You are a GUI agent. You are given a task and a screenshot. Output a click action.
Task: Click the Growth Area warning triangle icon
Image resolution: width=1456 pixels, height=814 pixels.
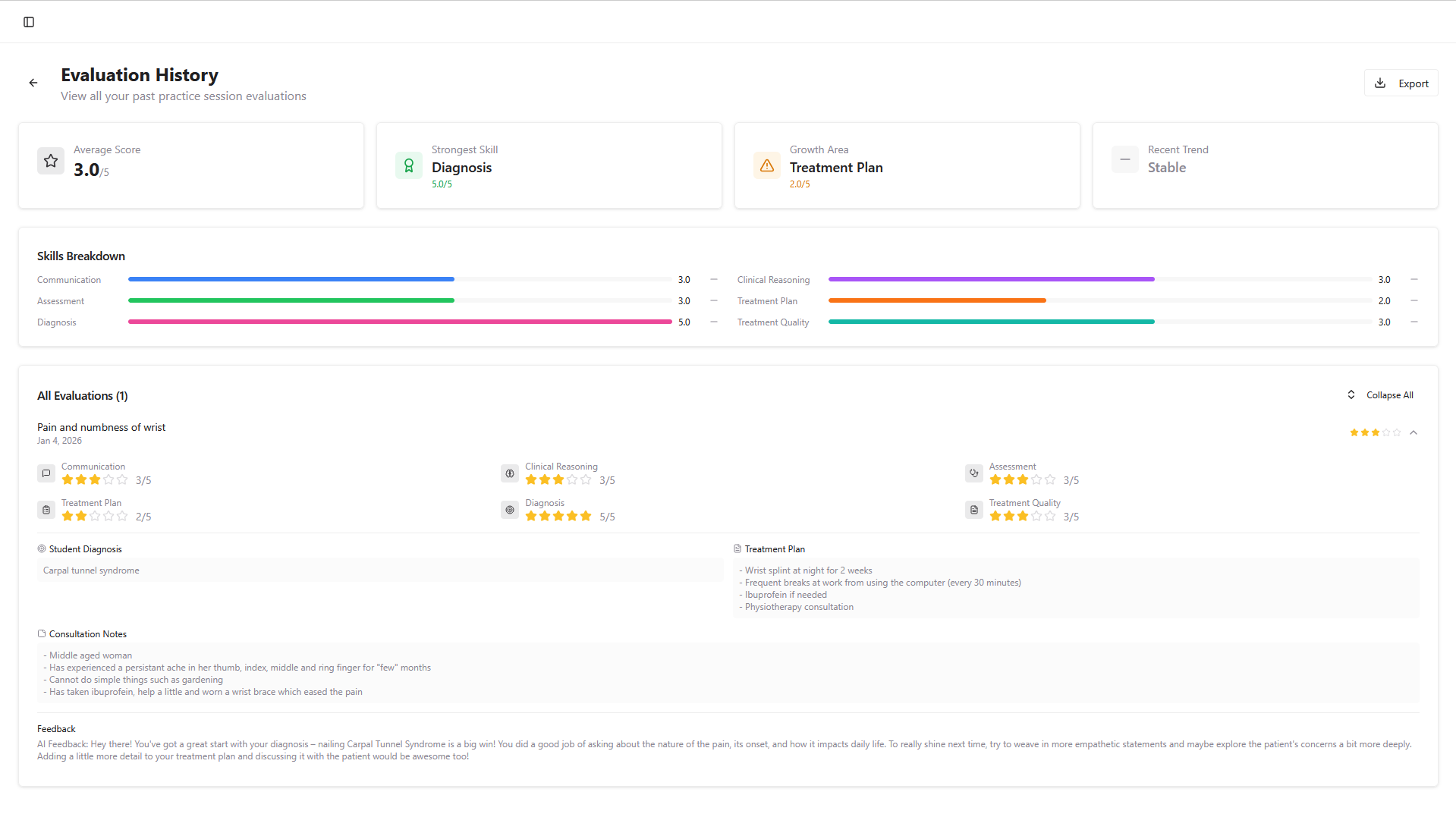click(x=767, y=165)
